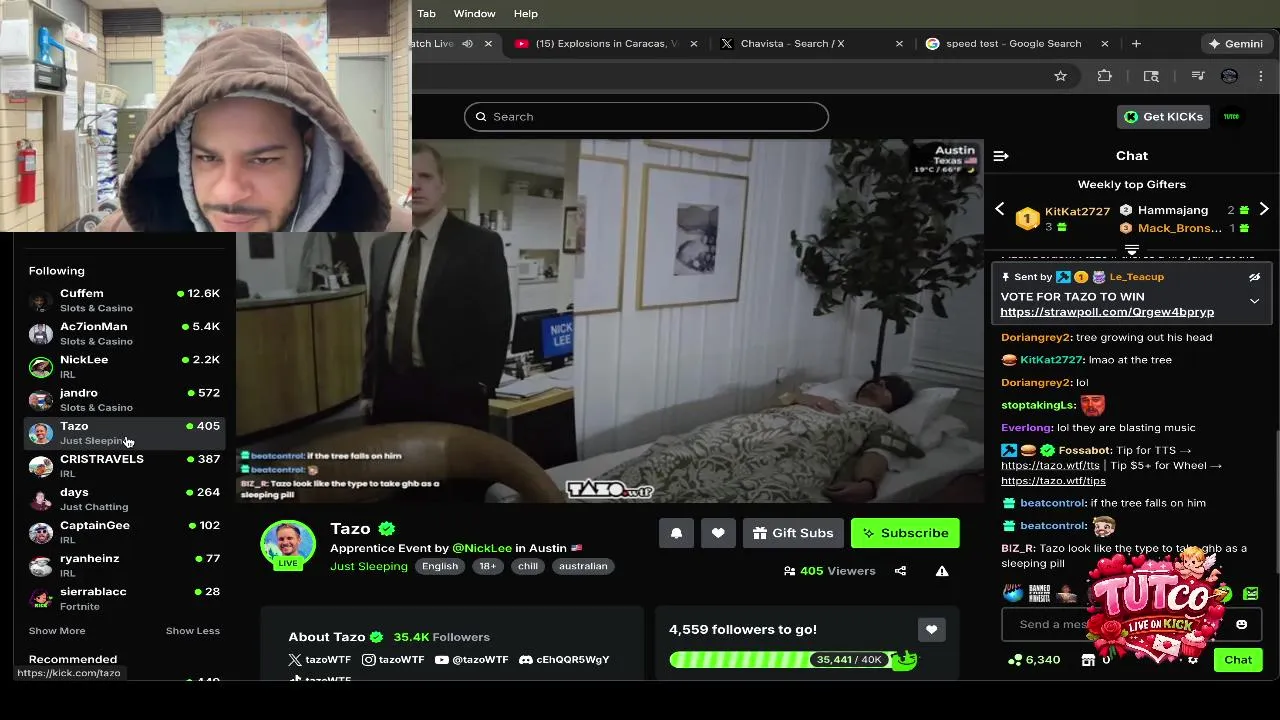Select the australian tag
This screenshot has height=720, width=1280.
(x=583, y=566)
